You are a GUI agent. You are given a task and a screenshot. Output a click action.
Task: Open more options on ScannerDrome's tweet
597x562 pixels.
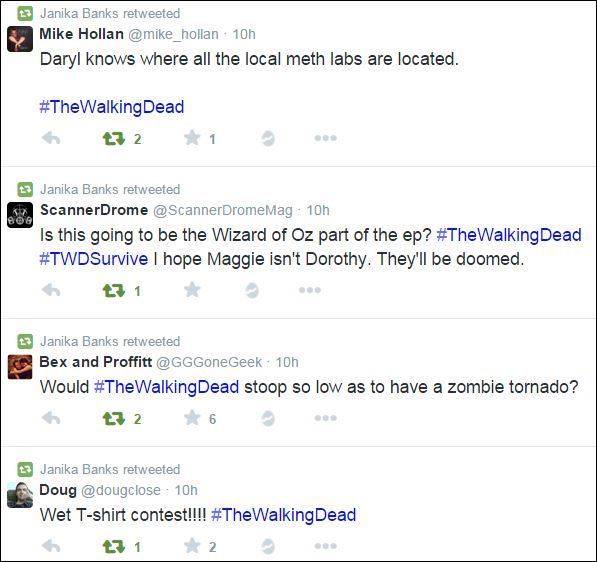coord(310,290)
